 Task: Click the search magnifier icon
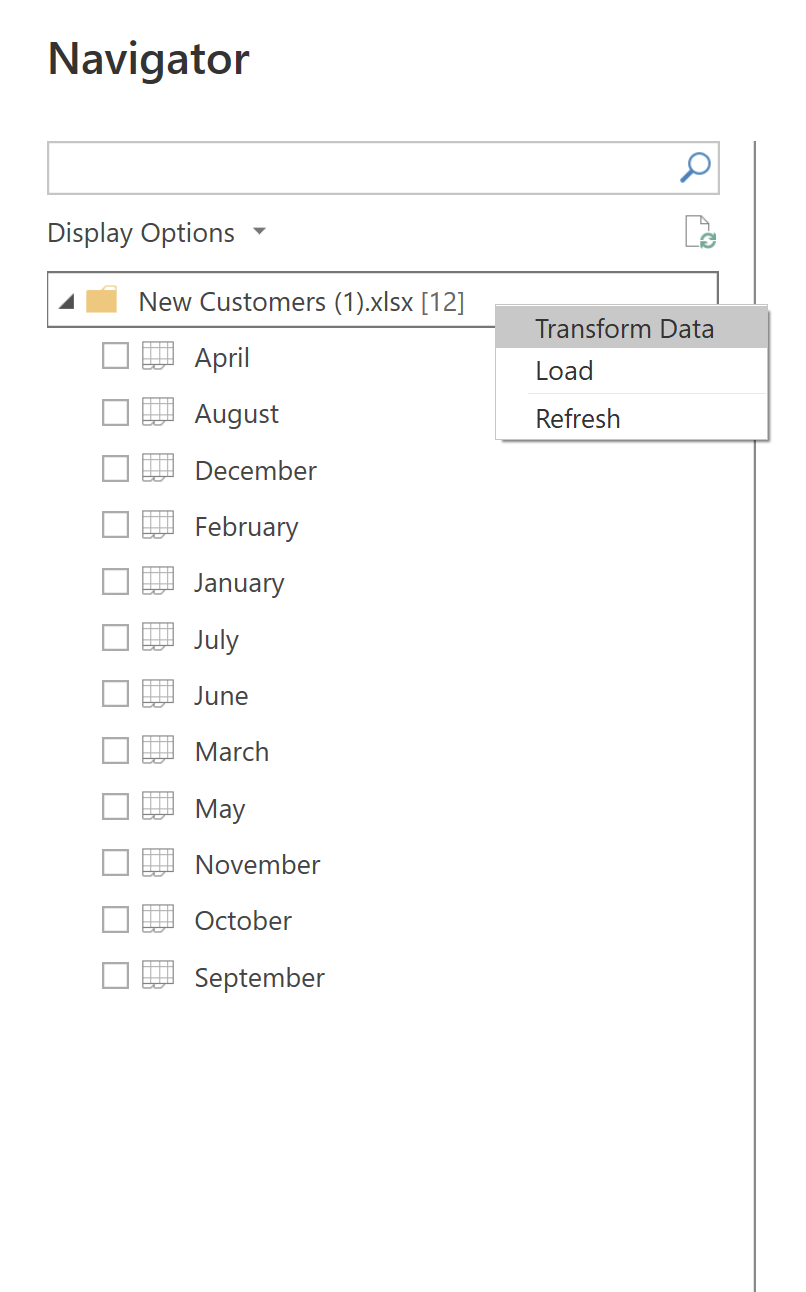coord(694,168)
